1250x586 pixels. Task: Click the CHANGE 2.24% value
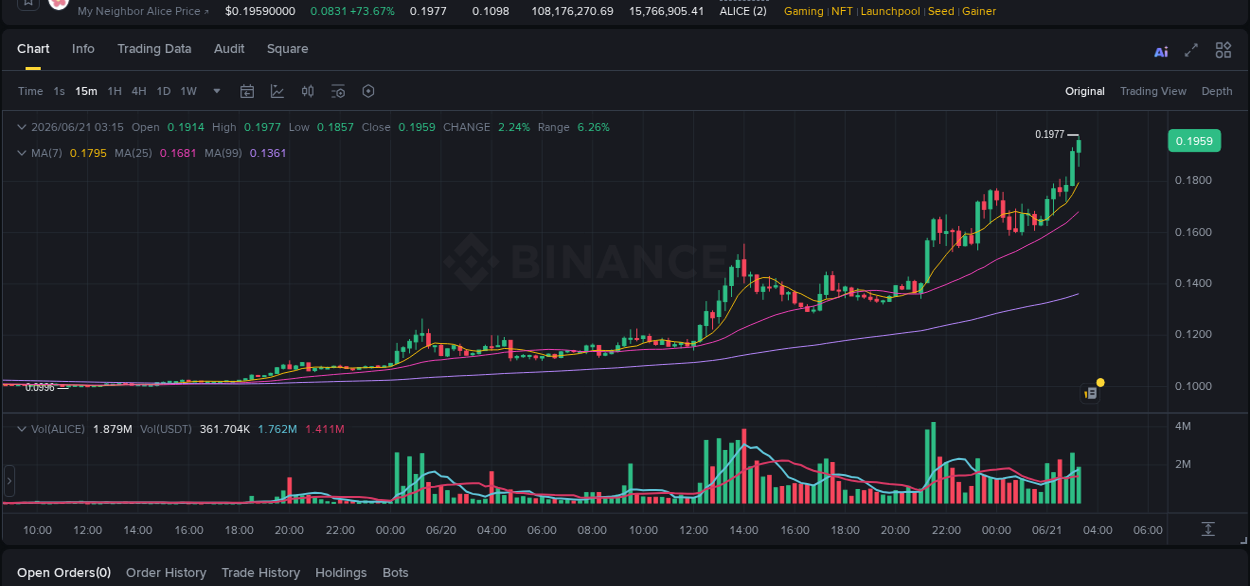click(513, 127)
